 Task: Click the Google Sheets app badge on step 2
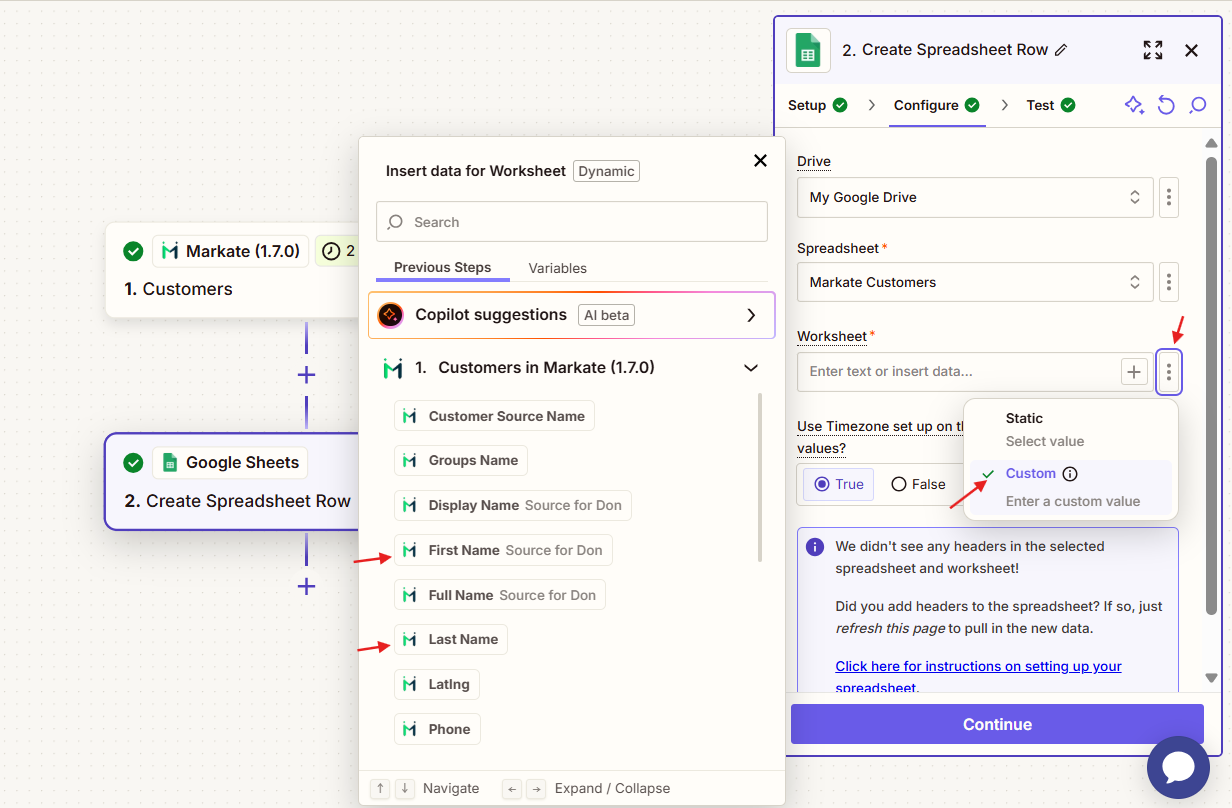[x=230, y=462]
